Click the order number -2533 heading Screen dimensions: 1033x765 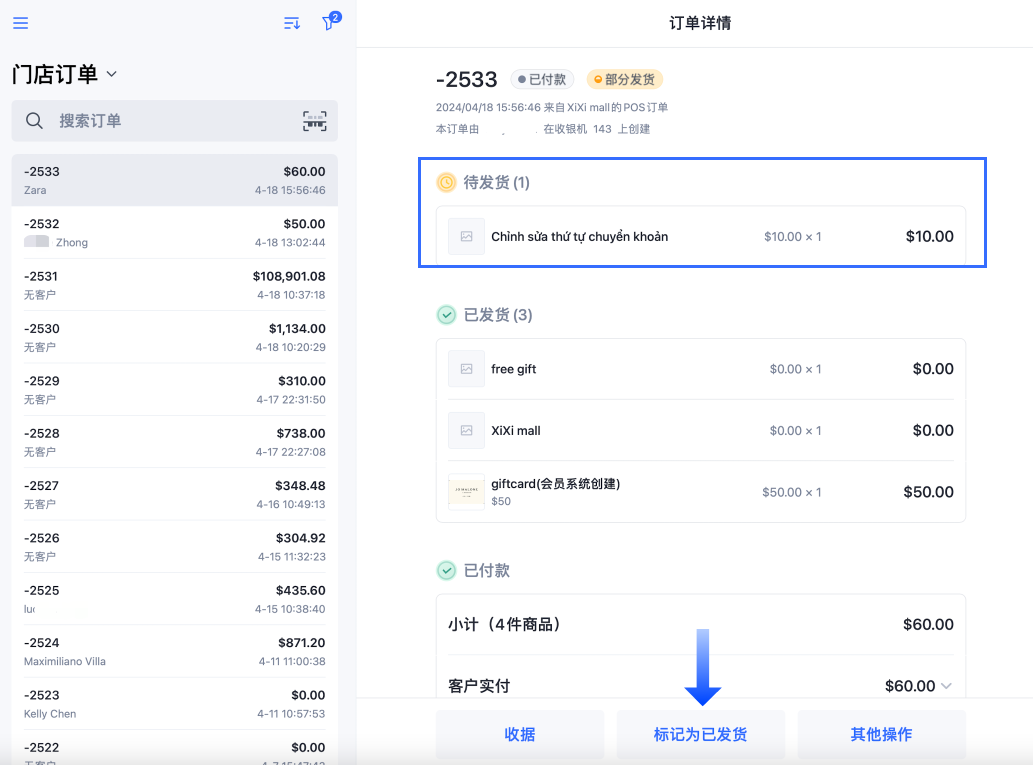466,80
